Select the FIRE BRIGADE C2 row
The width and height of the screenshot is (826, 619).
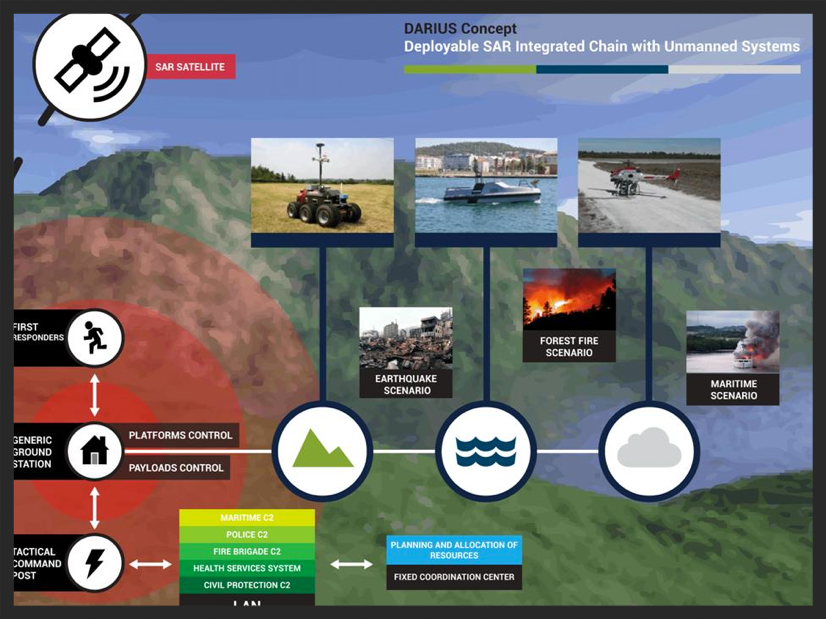247,552
